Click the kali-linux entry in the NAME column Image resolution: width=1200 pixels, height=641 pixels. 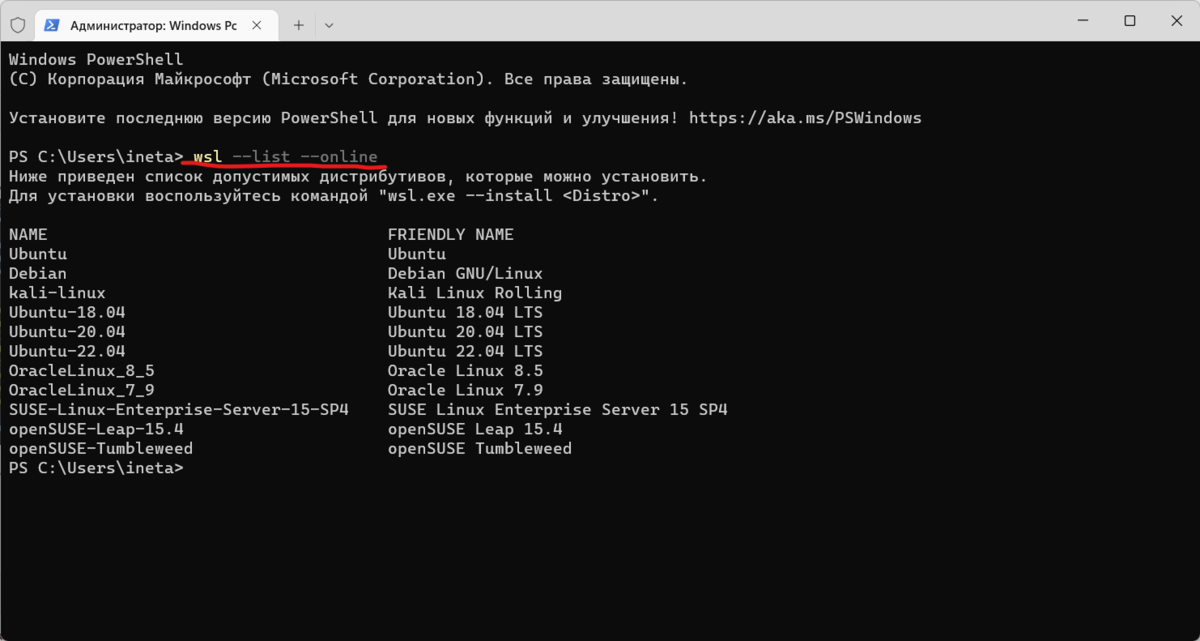(56, 292)
